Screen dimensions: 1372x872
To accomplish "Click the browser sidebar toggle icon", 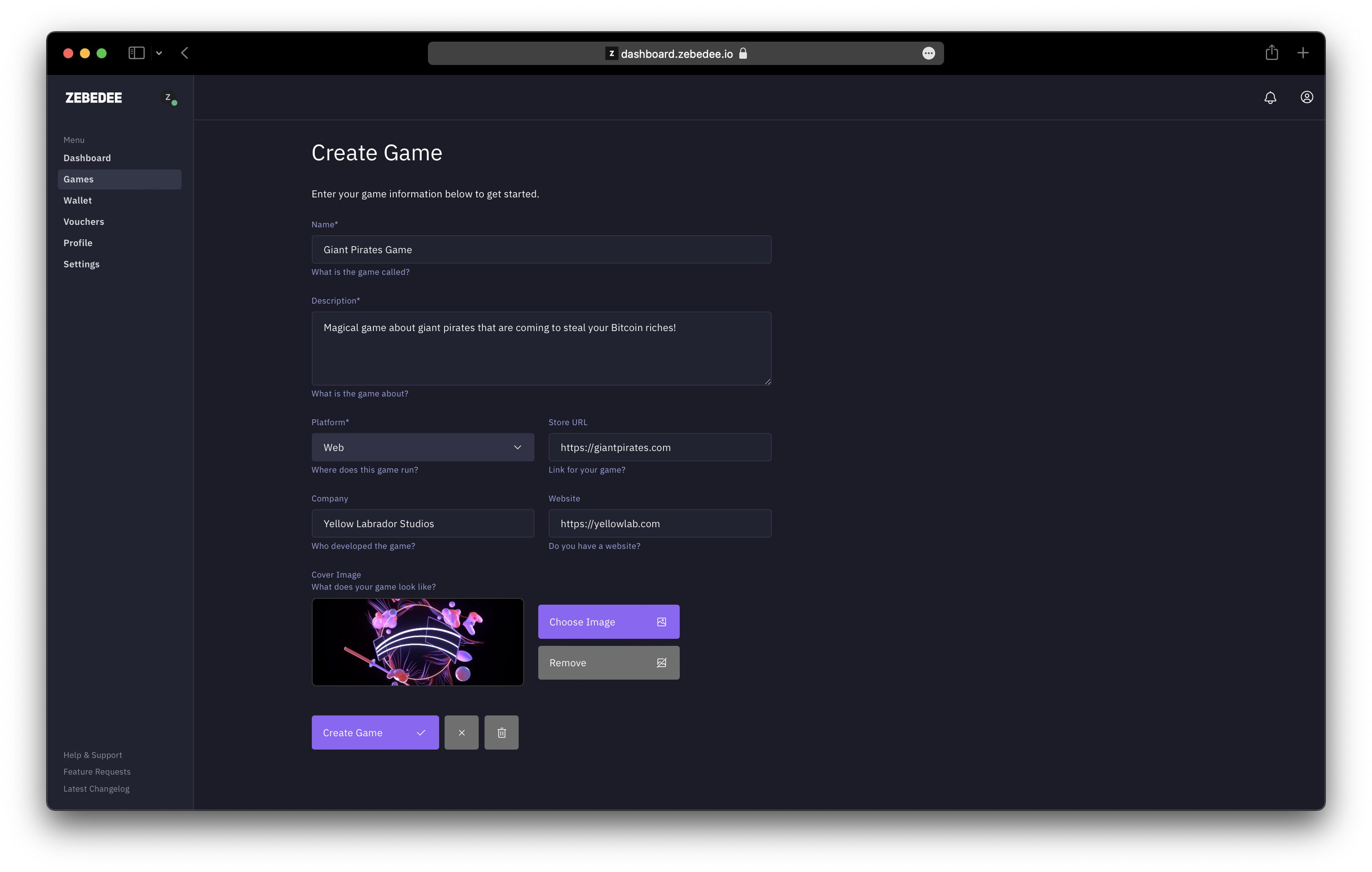I will tap(137, 53).
